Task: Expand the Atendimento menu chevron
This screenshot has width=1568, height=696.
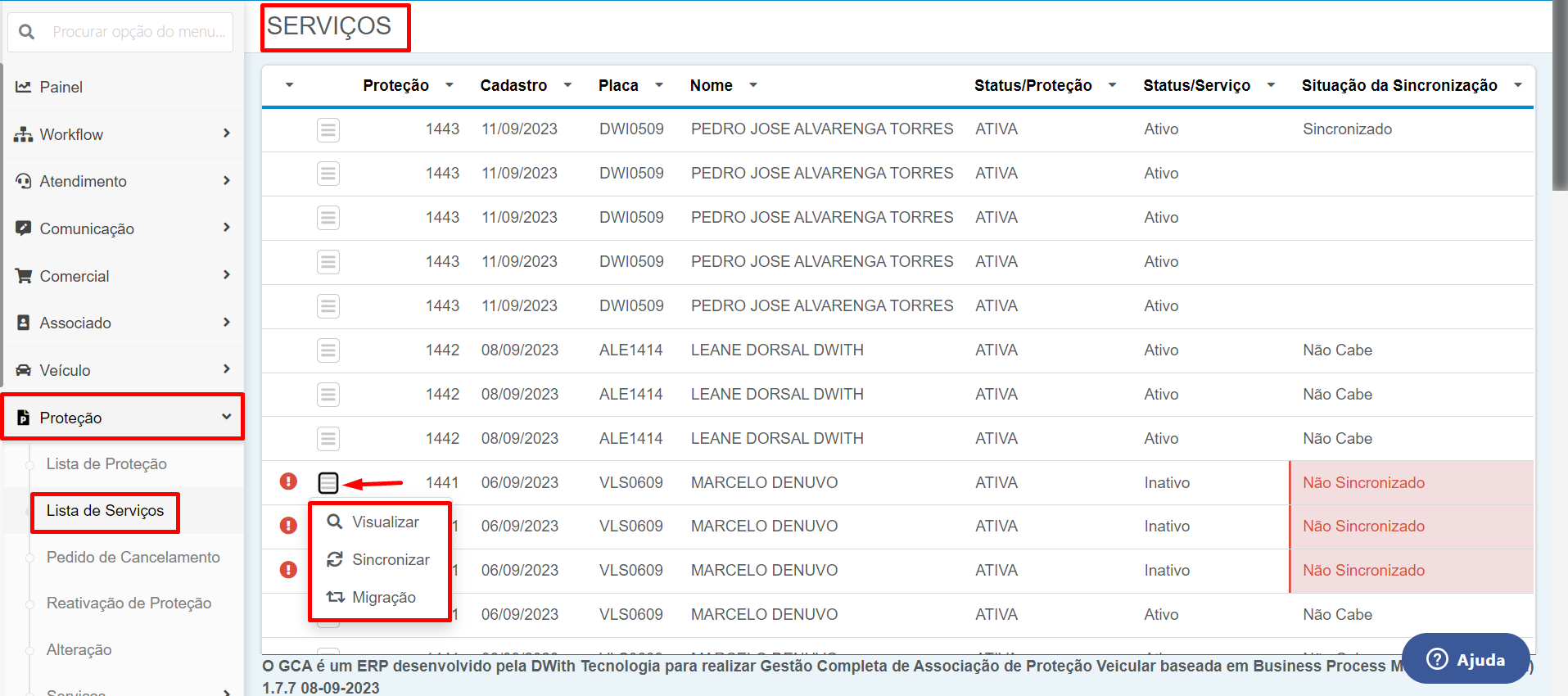Action: [x=227, y=180]
